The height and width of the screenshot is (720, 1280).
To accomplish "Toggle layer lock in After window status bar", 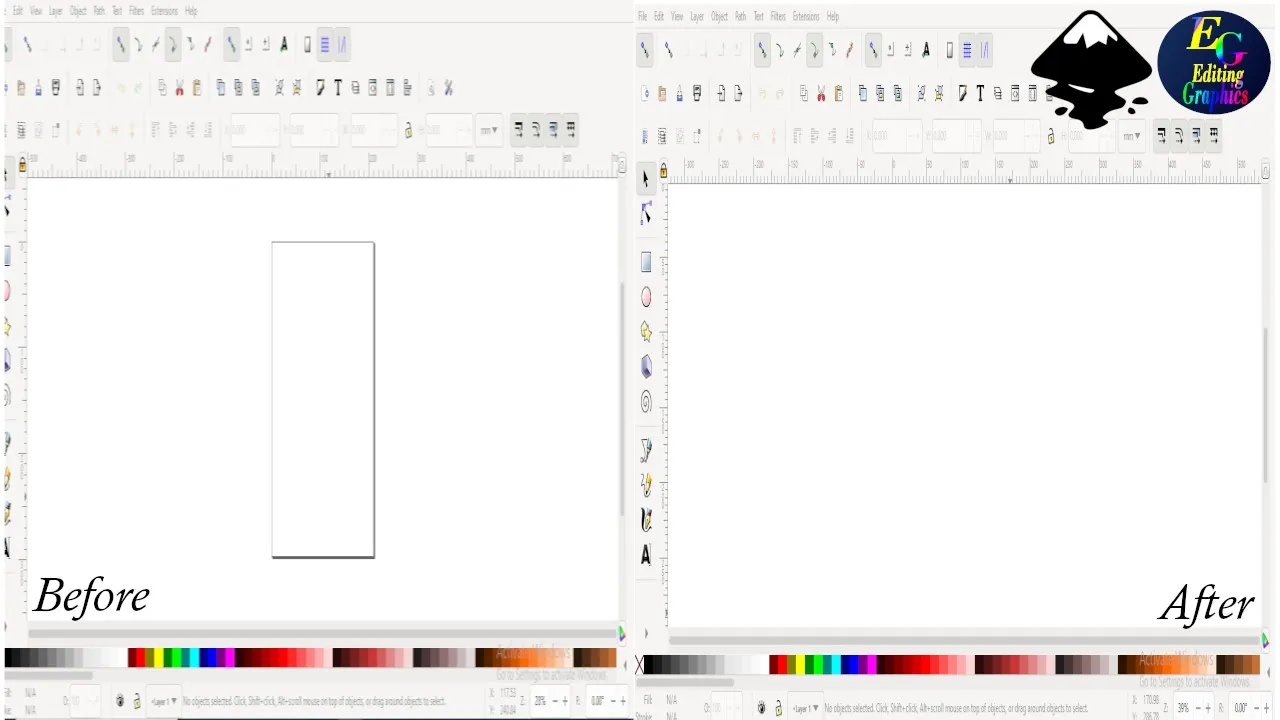I will click(x=778, y=708).
